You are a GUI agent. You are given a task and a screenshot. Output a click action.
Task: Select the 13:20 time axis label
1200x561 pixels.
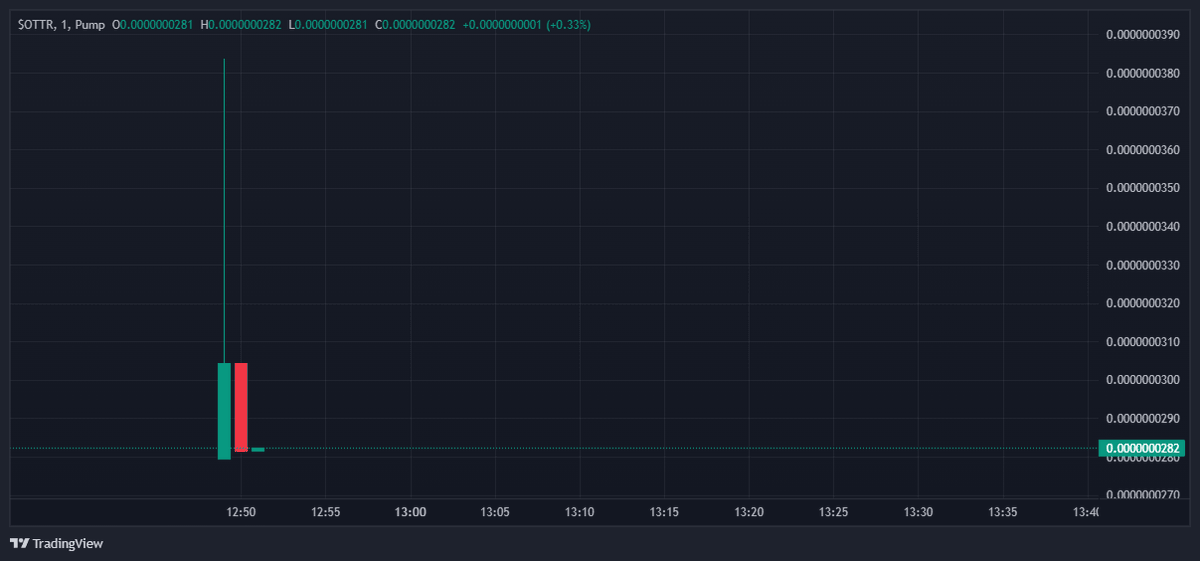[x=749, y=512]
